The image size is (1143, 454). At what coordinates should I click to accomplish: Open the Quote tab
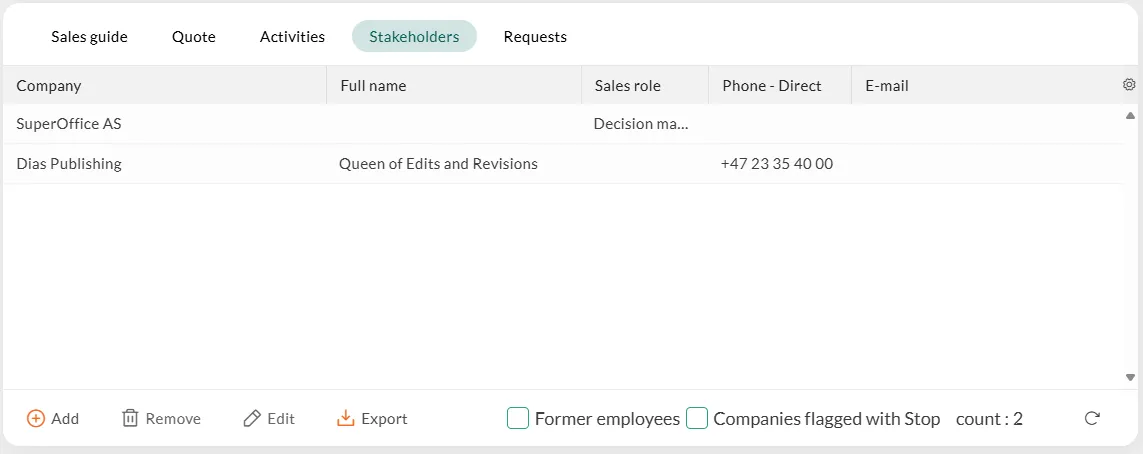click(194, 37)
